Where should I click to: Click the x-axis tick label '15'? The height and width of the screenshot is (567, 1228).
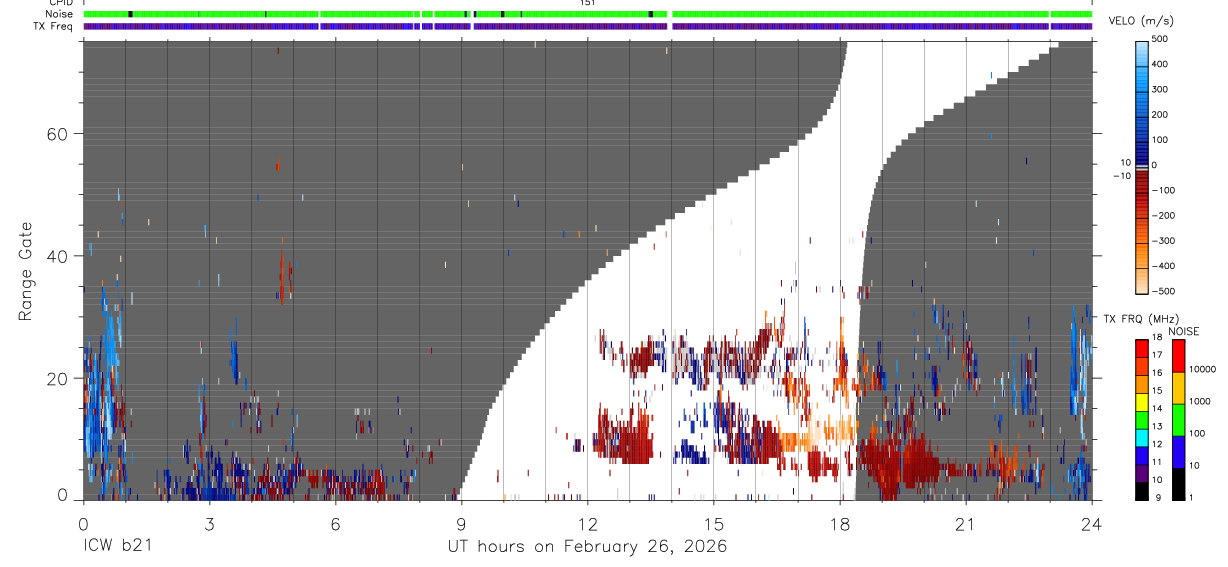click(x=714, y=523)
